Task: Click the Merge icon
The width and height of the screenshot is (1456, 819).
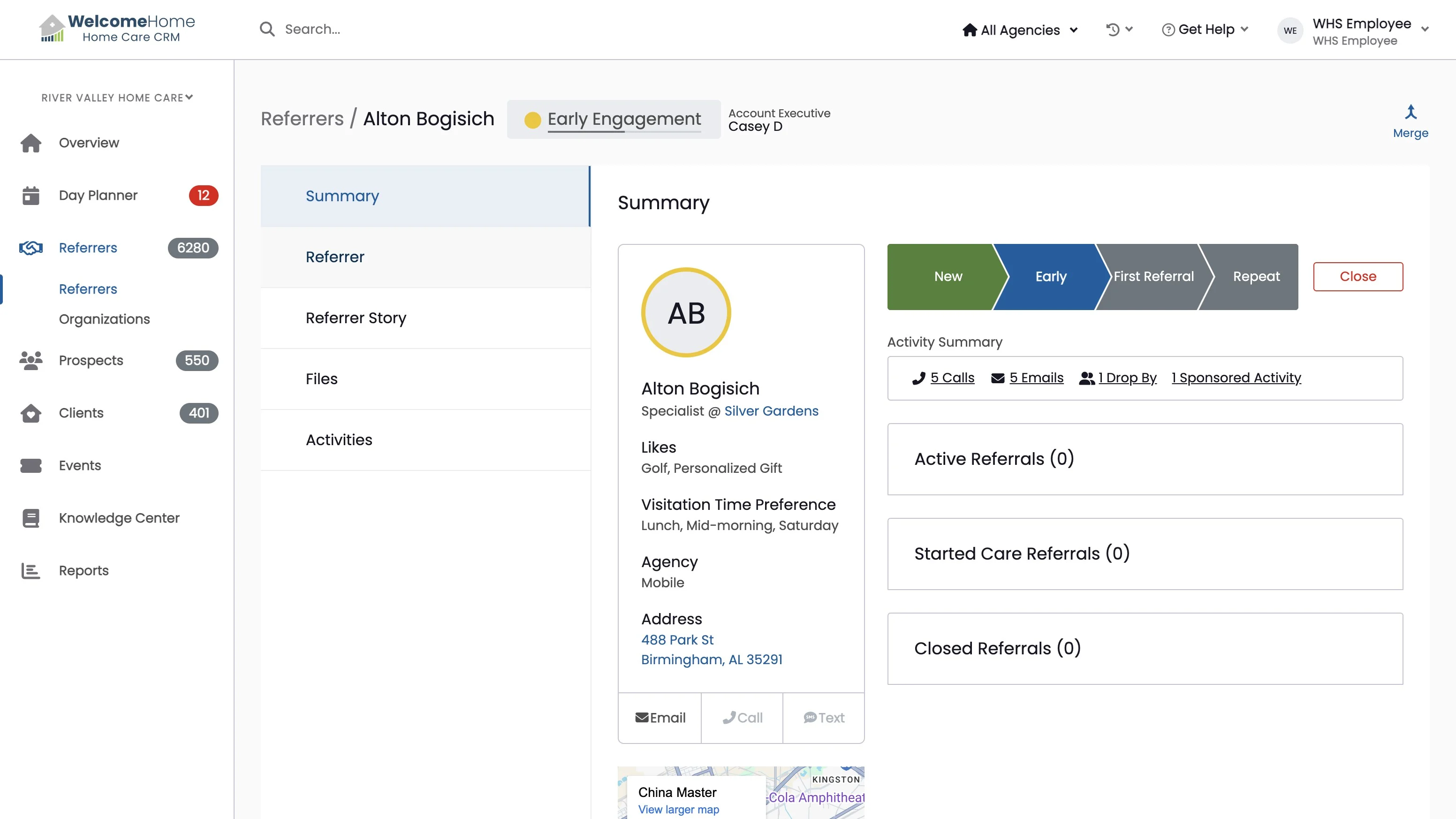Action: 1410,113
